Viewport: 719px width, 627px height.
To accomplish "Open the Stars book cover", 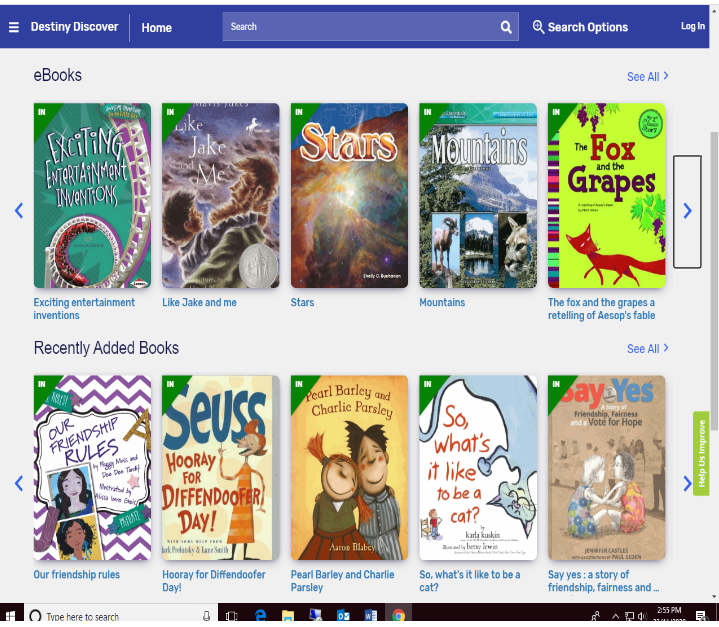I will click(349, 195).
